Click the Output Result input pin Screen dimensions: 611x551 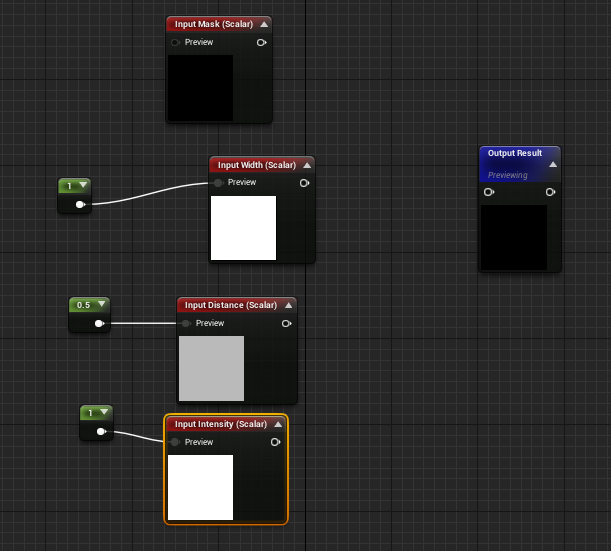489,192
